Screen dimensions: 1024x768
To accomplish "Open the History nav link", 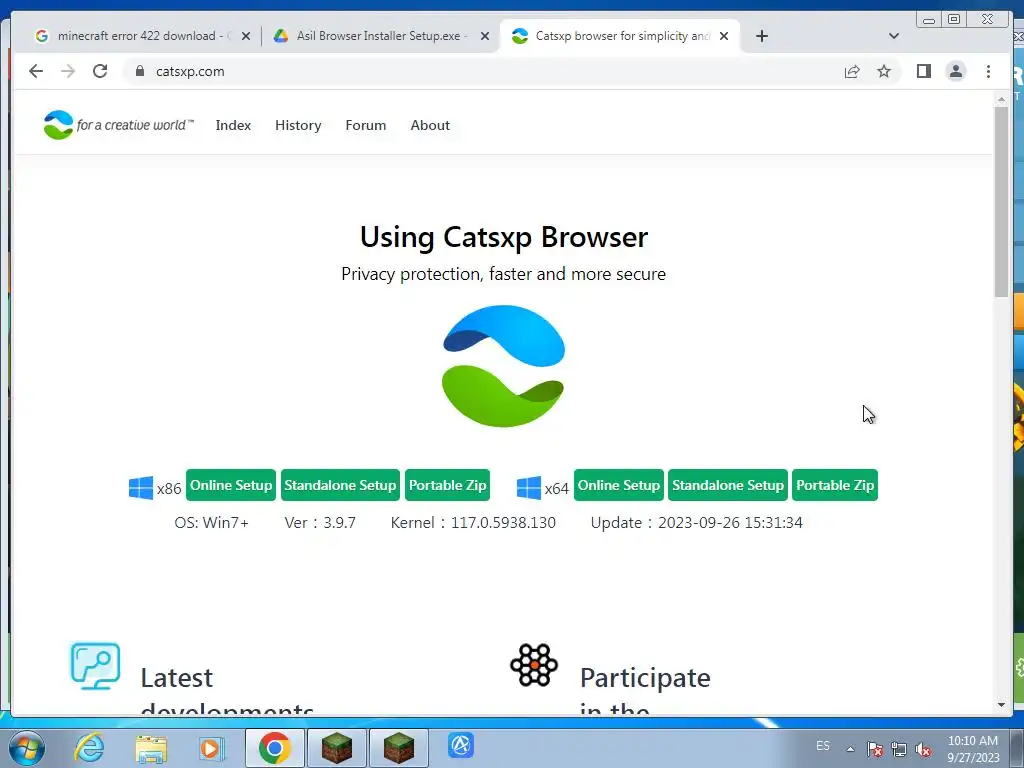I will 298,125.
